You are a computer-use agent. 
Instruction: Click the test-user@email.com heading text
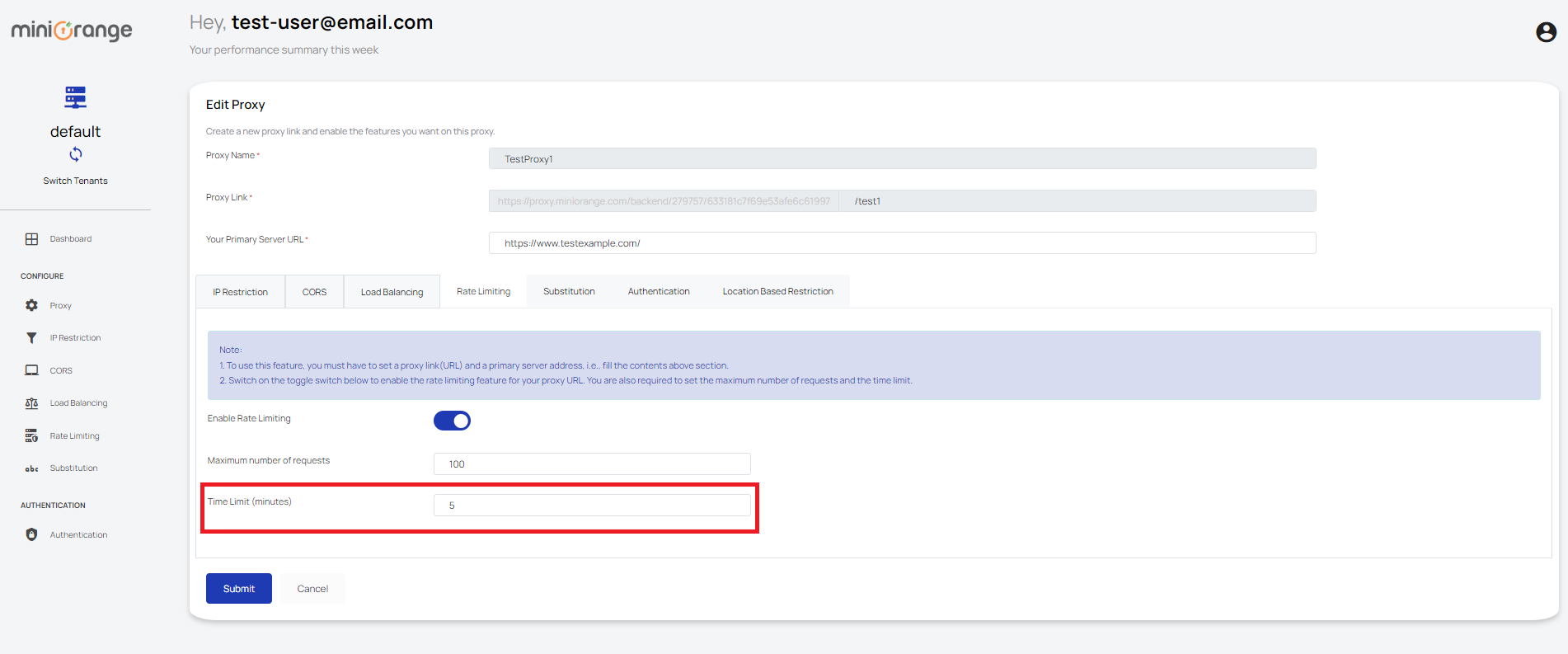pos(332,22)
